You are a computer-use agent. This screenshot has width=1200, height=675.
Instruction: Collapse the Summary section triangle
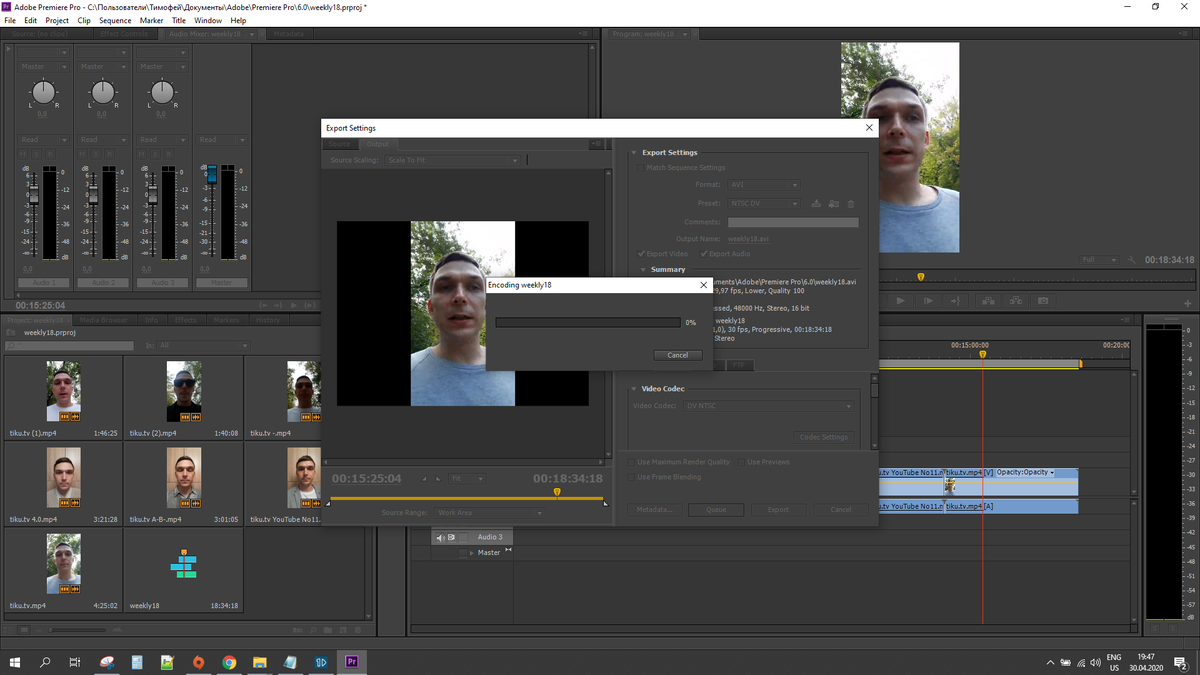point(643,269)
